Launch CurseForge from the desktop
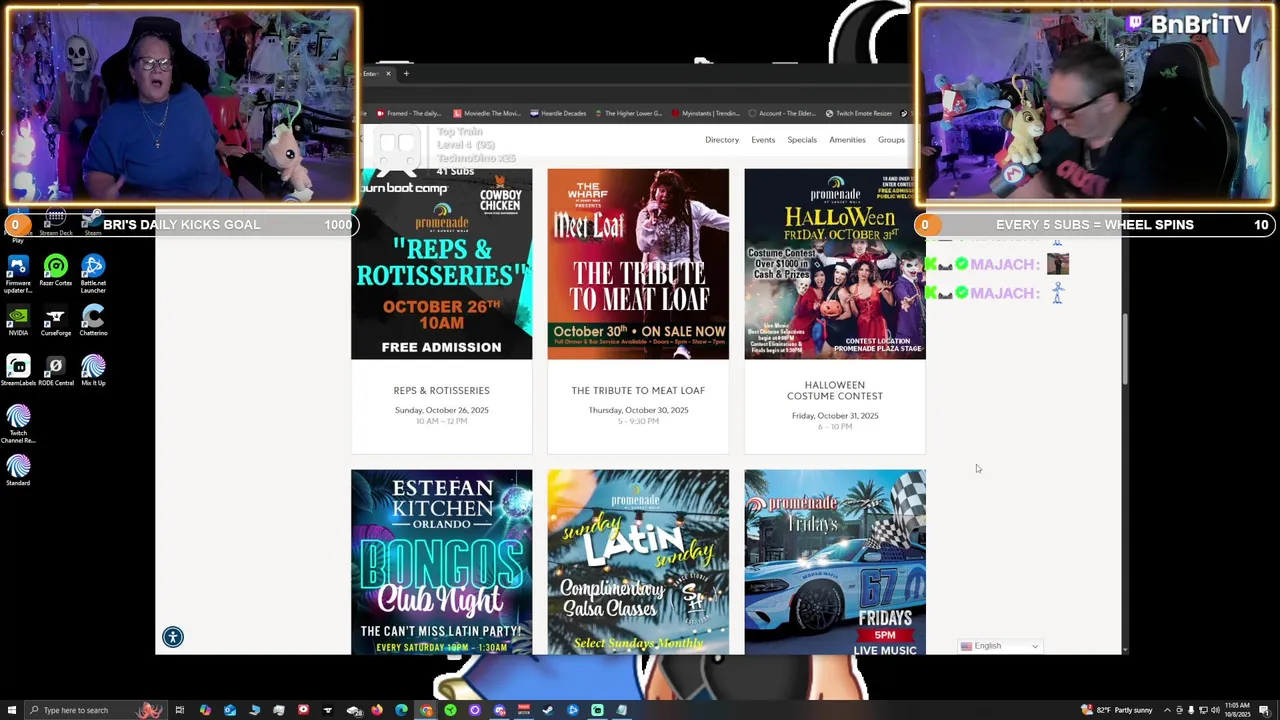1280x720 pixels. coord(56,320)
